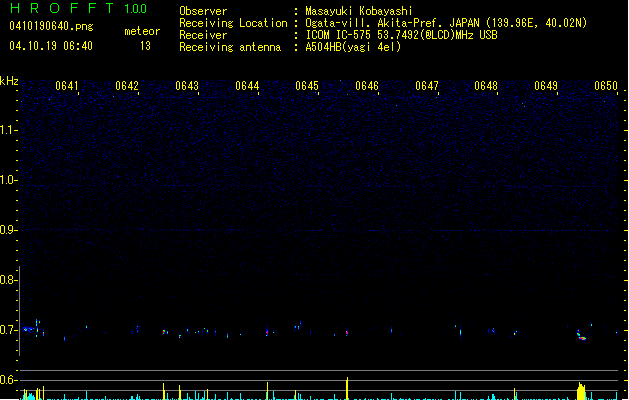
Task: Click receiver text ICOM IC-575 53.7492 MHz USB
Action: pyautogui.click(x=401, y=35)
